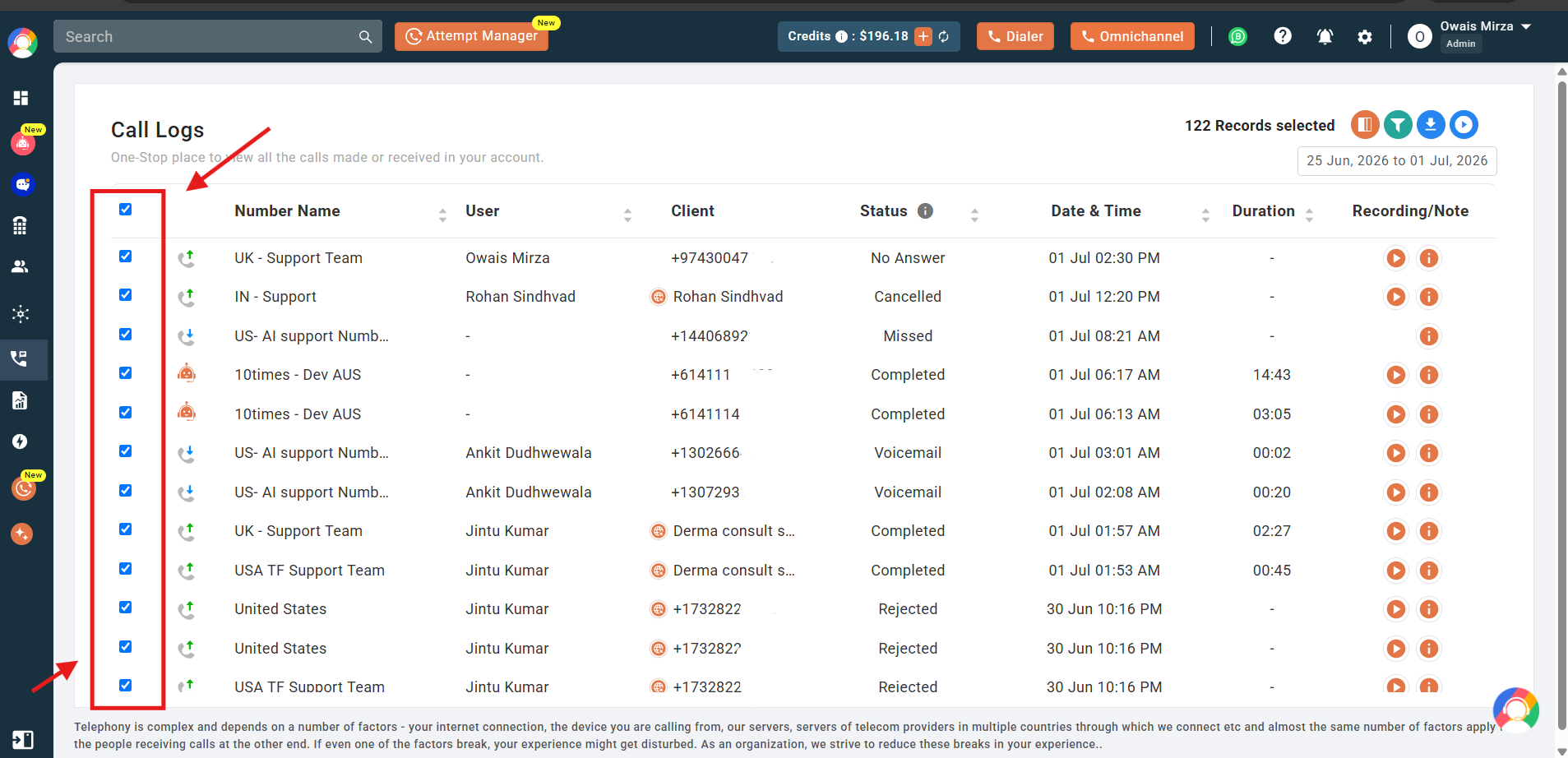The image size is (1568, 758).
Task: Open the green filter icon
Action: [1398, 125]
